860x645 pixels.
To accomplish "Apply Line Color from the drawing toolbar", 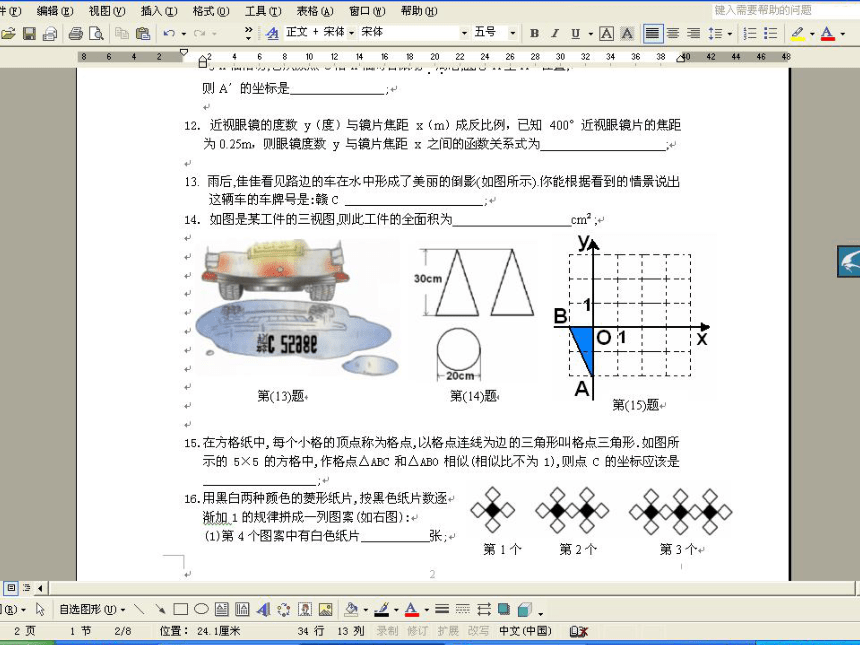I will 382,609.
